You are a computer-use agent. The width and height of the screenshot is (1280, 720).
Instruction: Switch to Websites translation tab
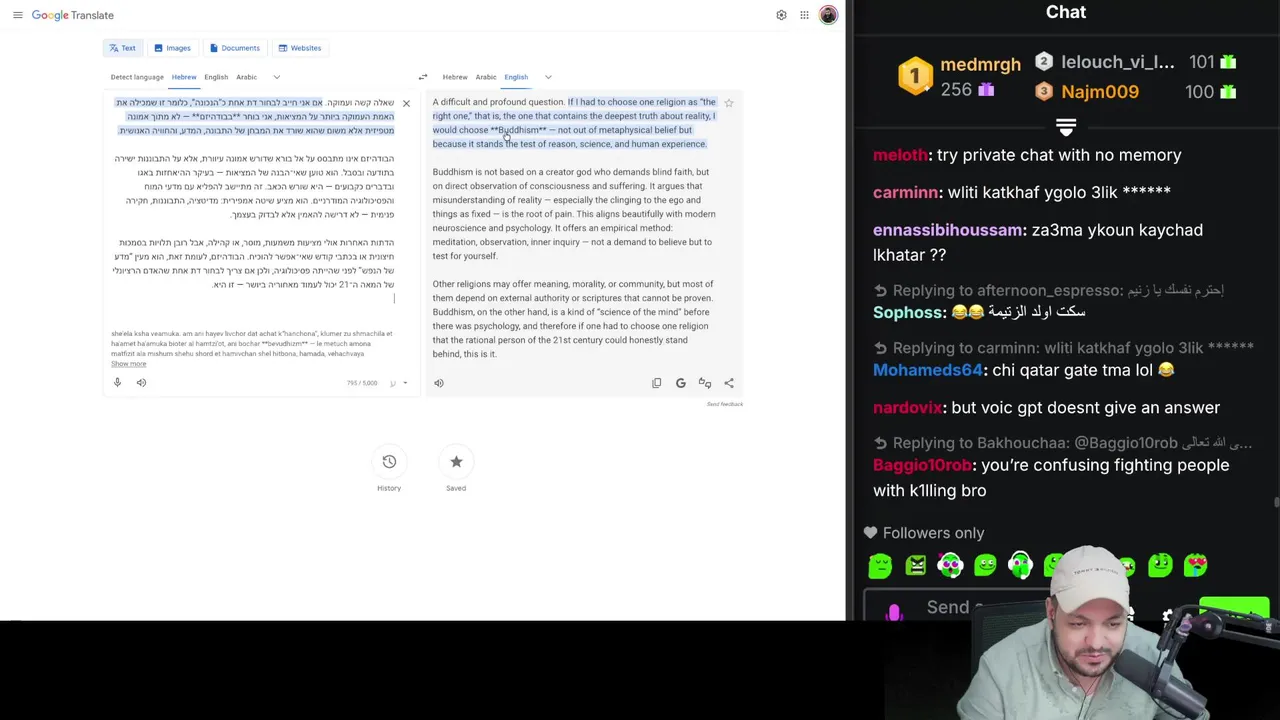pyautogui.click(x=300, y=48)
